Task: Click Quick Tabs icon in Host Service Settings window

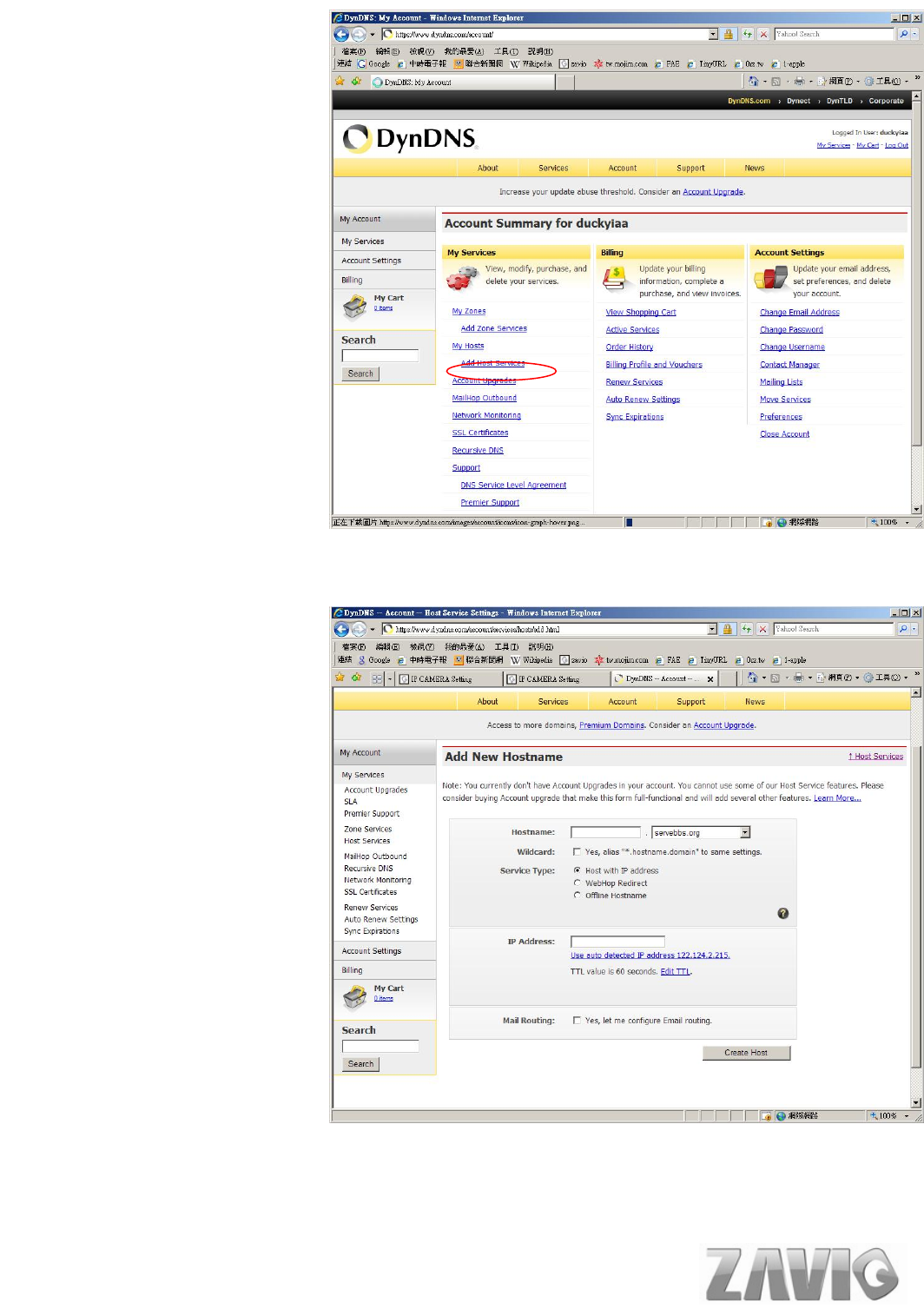Action: click(377, 678)
